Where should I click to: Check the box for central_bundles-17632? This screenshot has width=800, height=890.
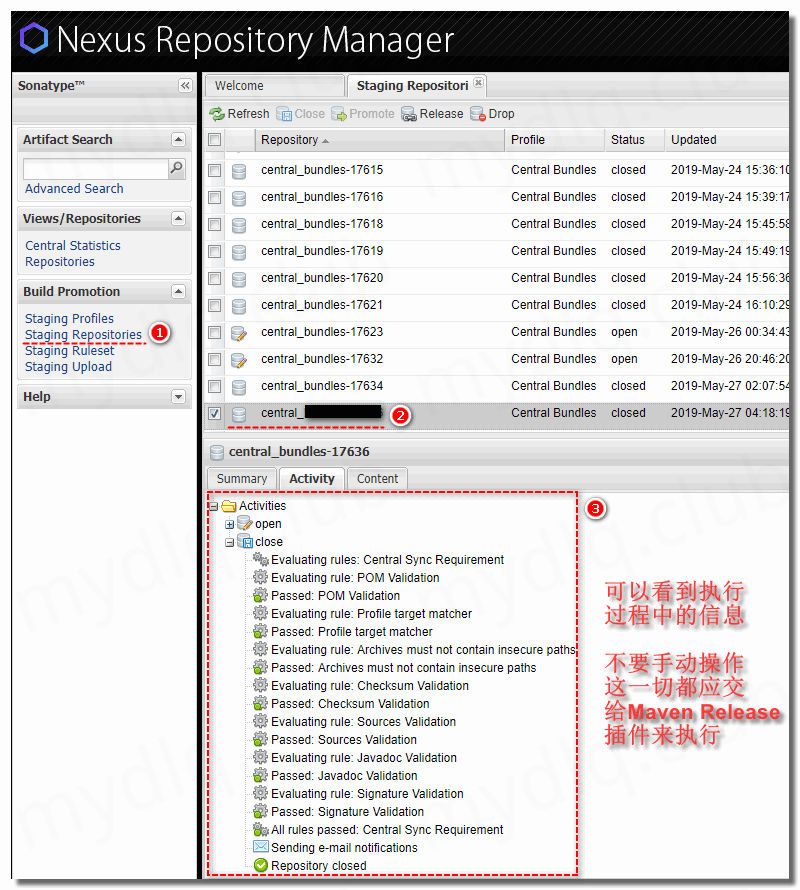point(215,359)
